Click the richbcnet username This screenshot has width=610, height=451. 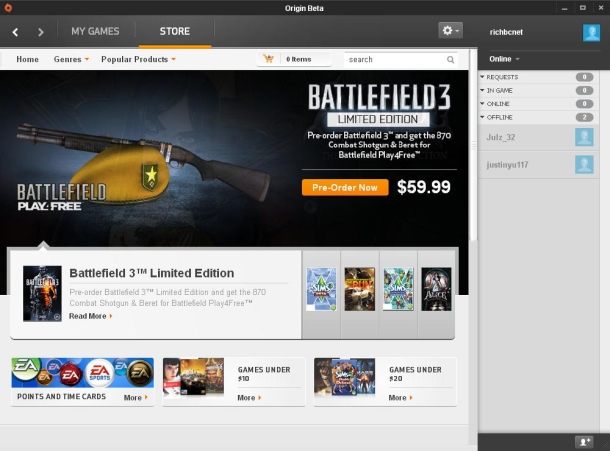point(506,32)
